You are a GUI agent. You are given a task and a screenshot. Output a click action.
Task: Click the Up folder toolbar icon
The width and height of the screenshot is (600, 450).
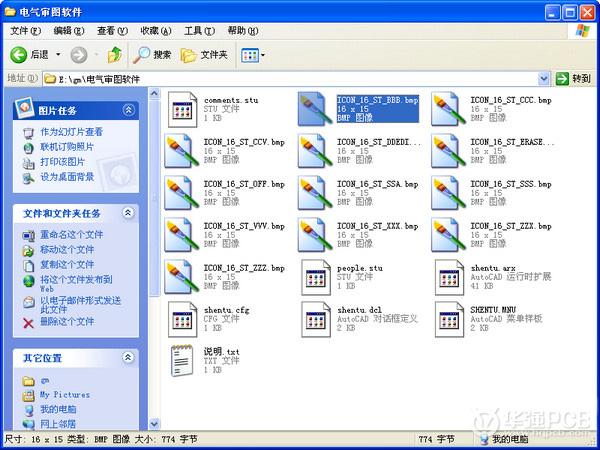click(x=114, y=54)
